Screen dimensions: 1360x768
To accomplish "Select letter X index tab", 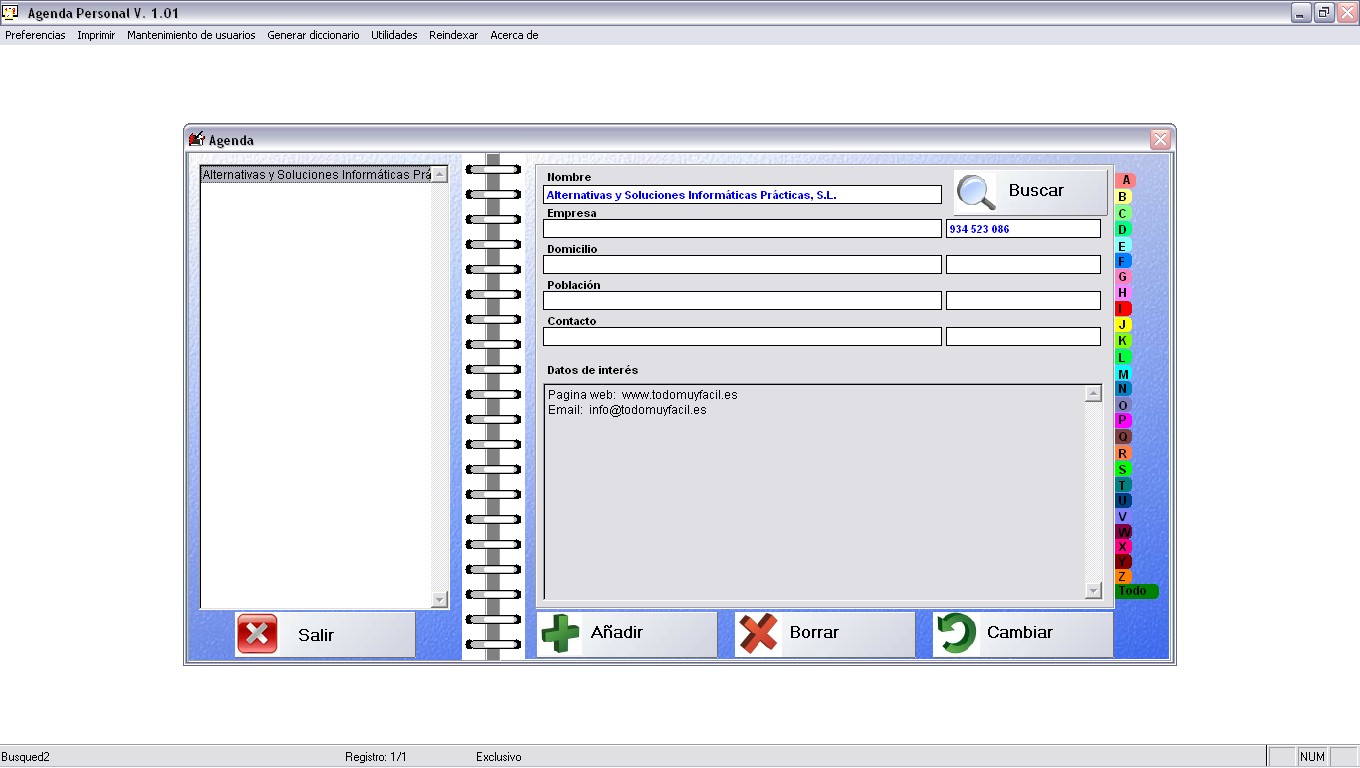I will click(x=1123, y=547).
